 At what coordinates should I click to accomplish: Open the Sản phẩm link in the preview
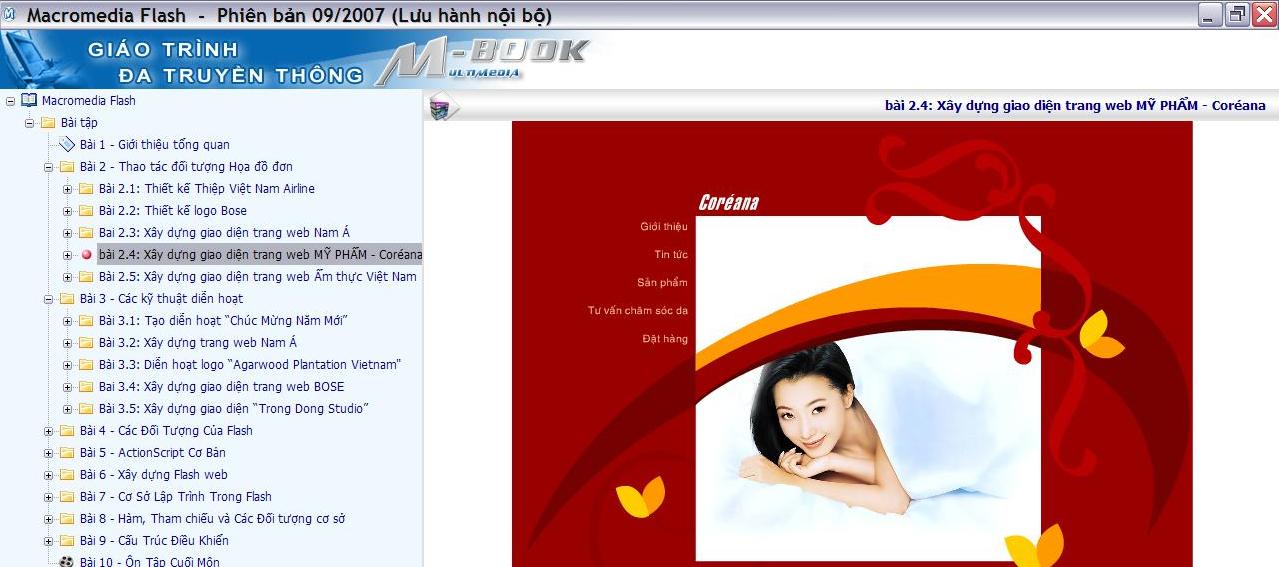662,283
